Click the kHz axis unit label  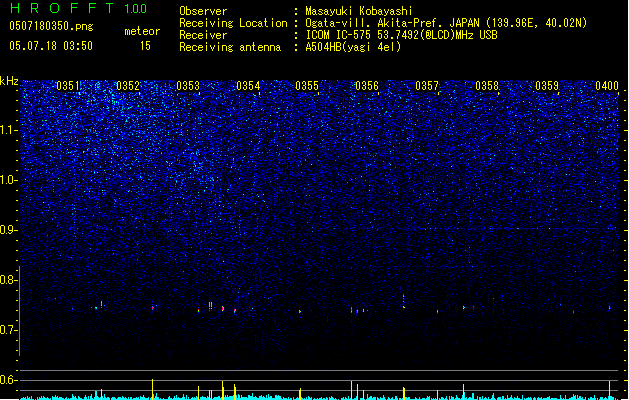[9, 81]
